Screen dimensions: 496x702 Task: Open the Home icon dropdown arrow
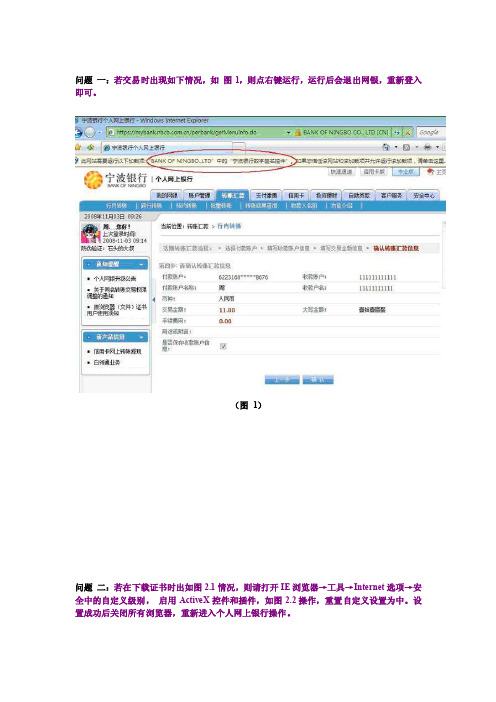[396, 147]
